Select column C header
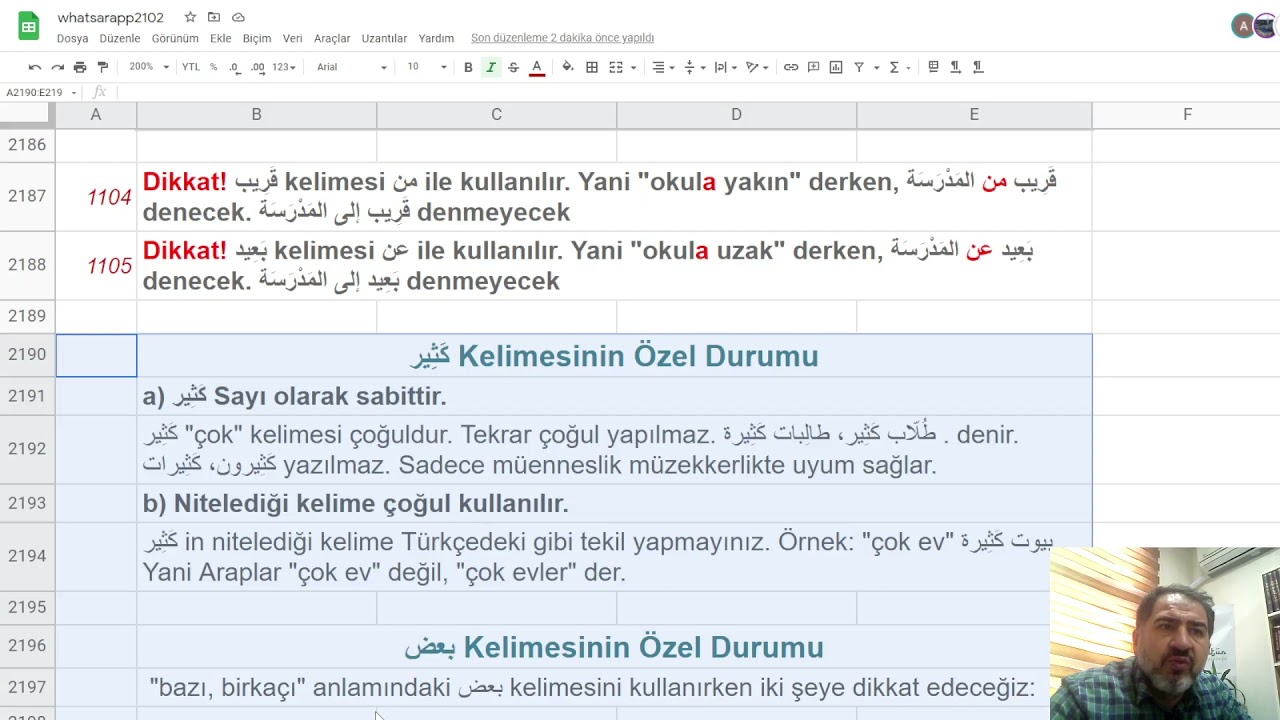This screenshot has height=720, width=1280. pyautogui.click(x=496, y=115)
